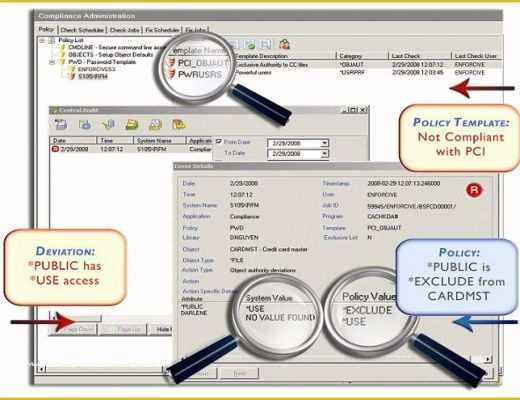Sort by Last Check column header
The width and height of the screenshot is (520, 400).
tap(419, 56)
